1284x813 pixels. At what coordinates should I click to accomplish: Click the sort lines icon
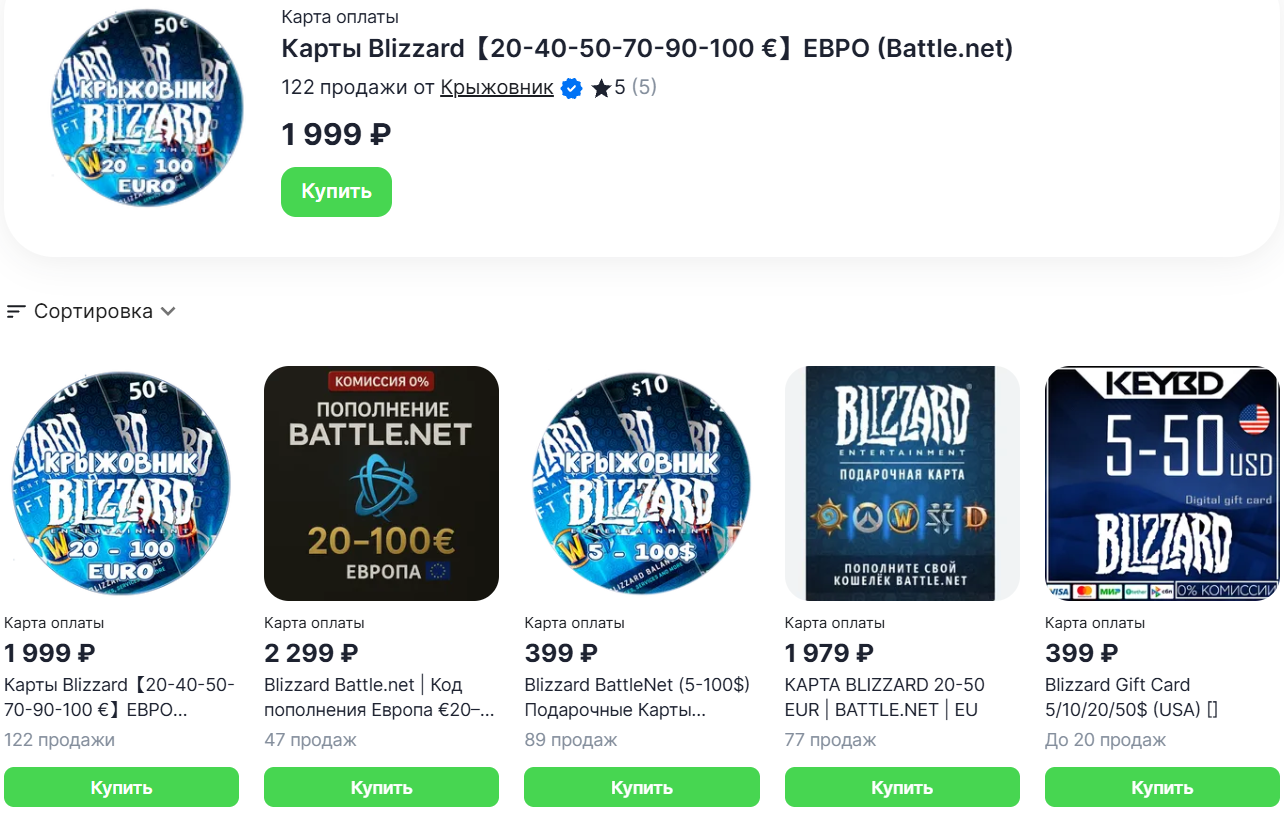[15, 312]
